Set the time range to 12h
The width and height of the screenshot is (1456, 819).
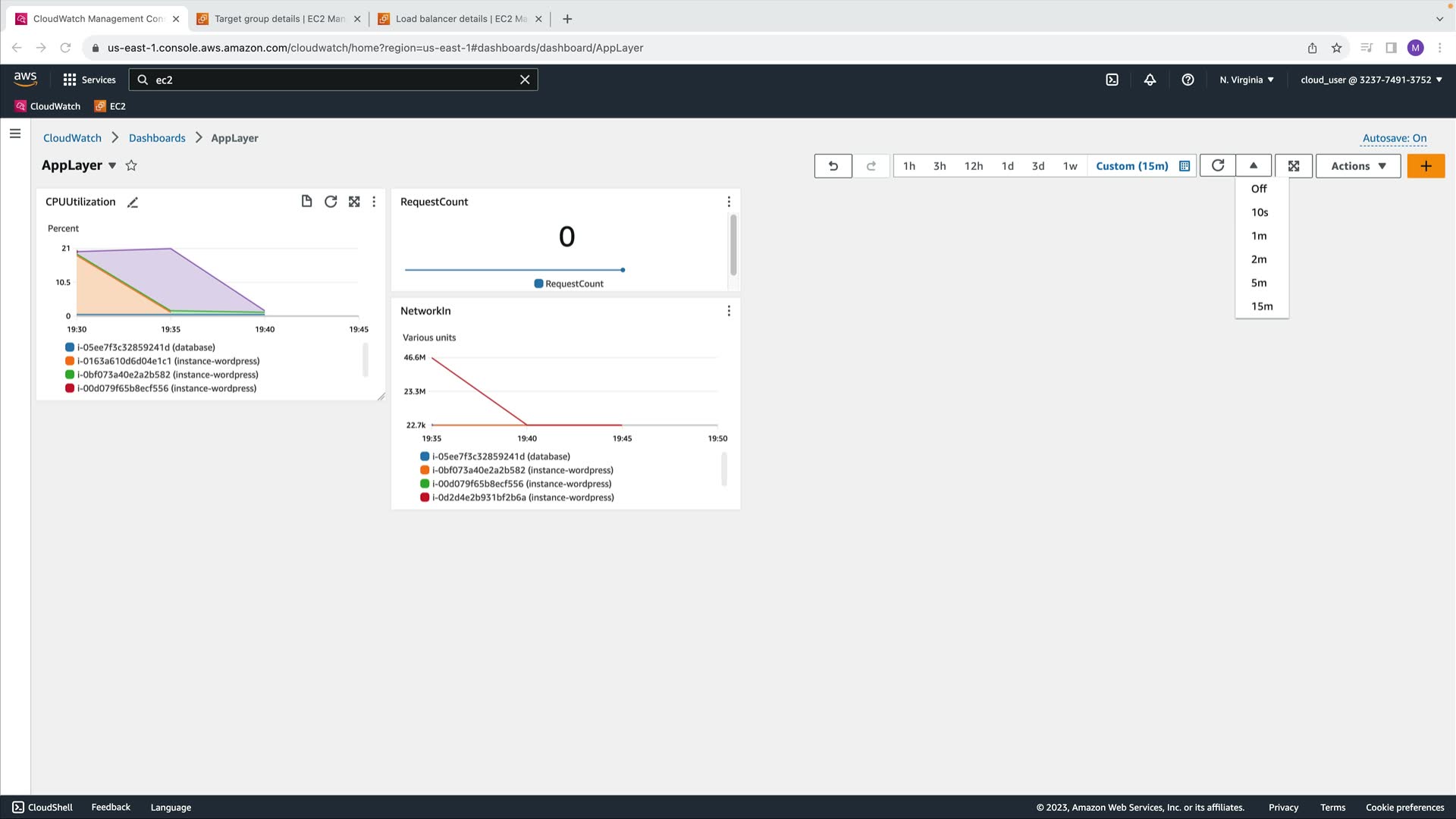pyautogui.click(x=973, y=166)
